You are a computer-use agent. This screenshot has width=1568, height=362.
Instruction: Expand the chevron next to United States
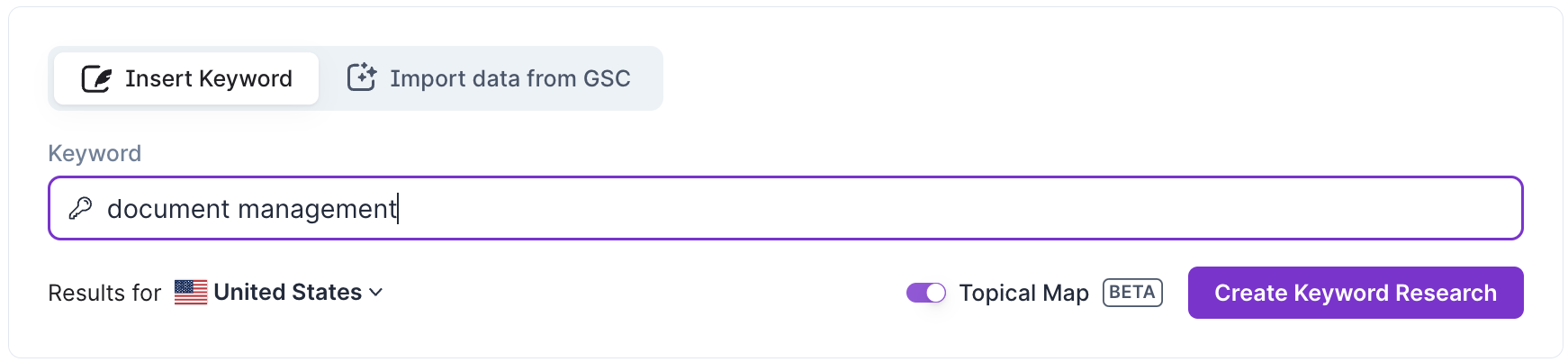(376, 293)
